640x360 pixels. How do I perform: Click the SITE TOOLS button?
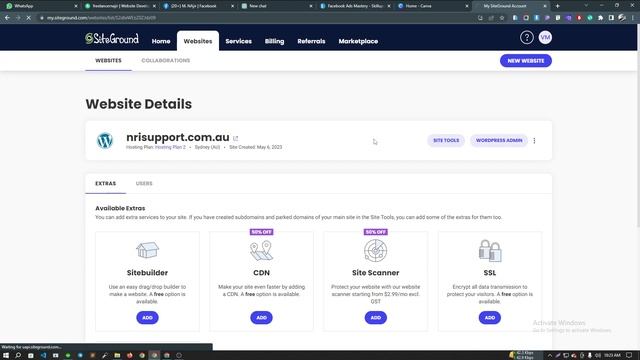click(x=446, y=140)
